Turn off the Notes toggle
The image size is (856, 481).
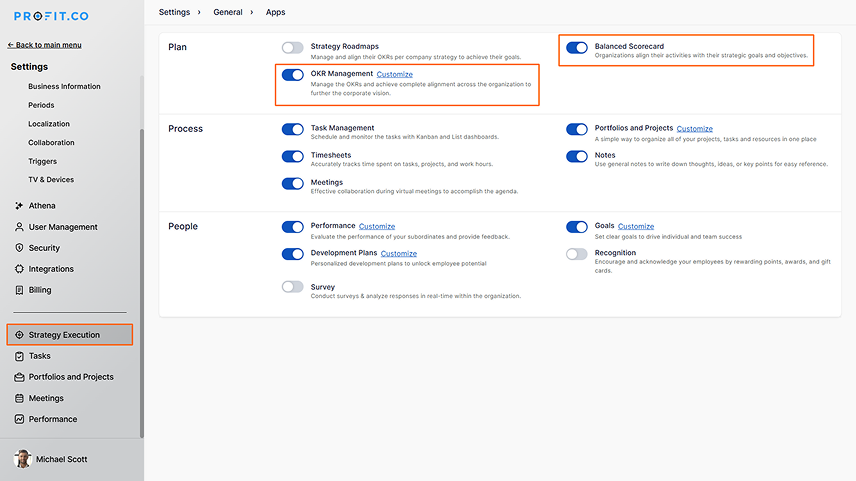point(576,157)
